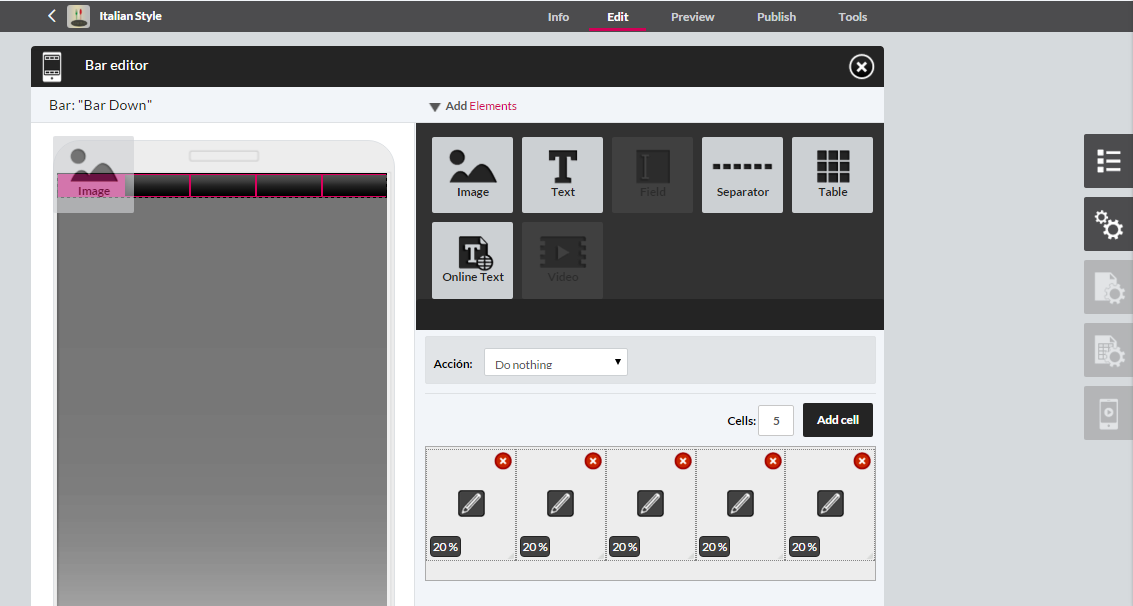Open the Italian Style app icon
Image resolution: width=1133 pixels, height=606 pixels.
(79, 16)
